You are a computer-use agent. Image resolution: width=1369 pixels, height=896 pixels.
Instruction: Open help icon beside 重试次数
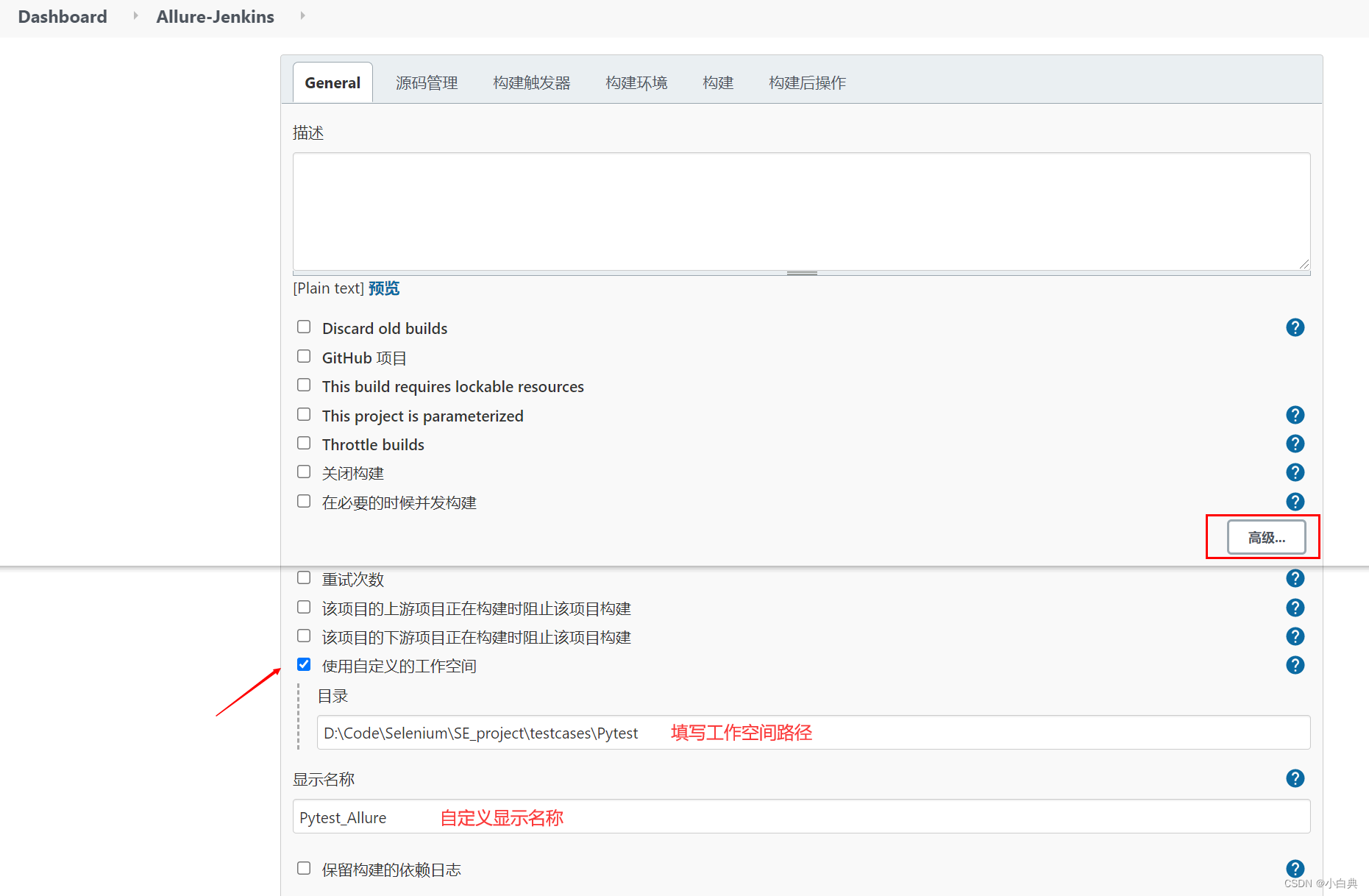coord(1295,578)
